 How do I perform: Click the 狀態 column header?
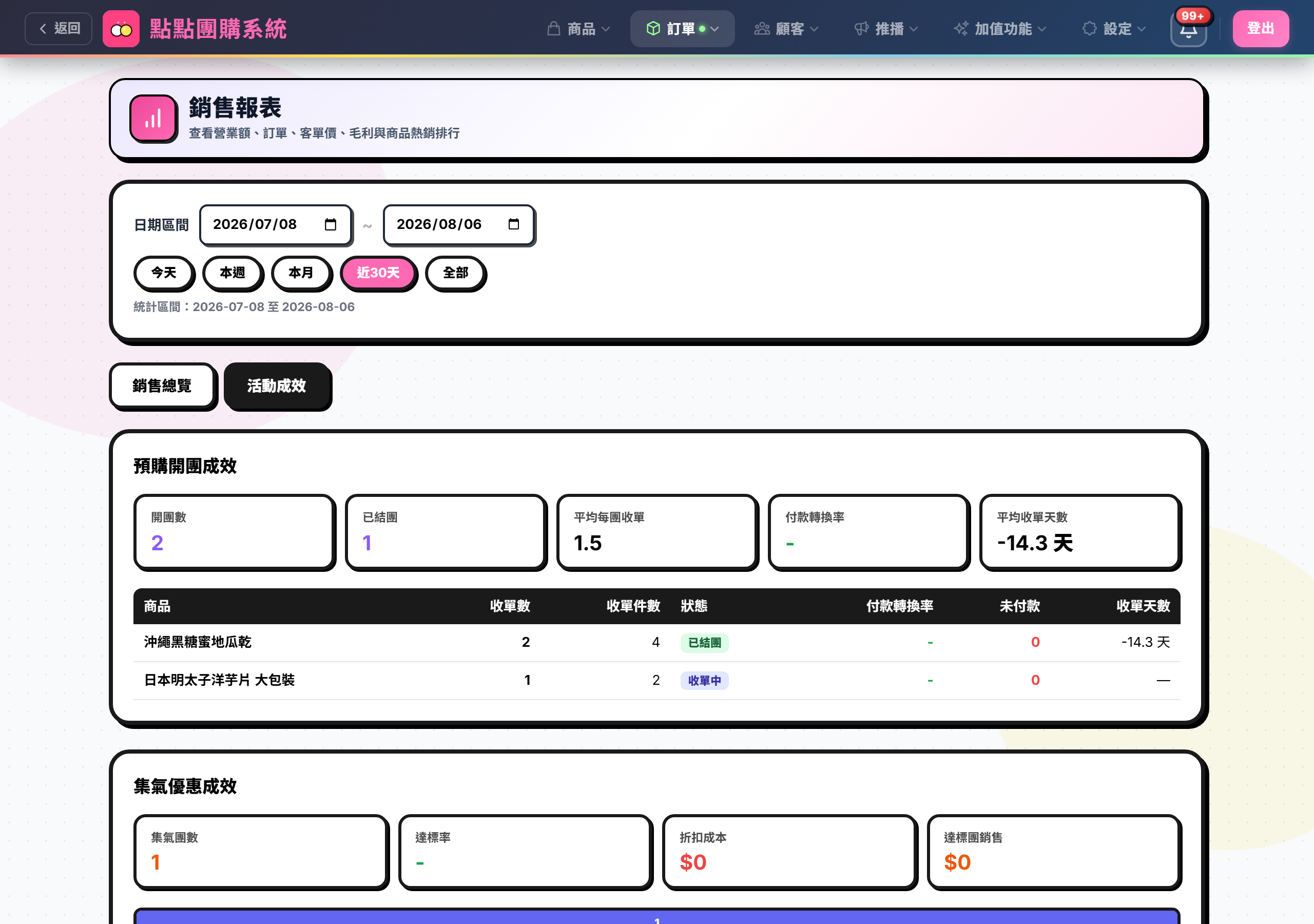(693, 606)
